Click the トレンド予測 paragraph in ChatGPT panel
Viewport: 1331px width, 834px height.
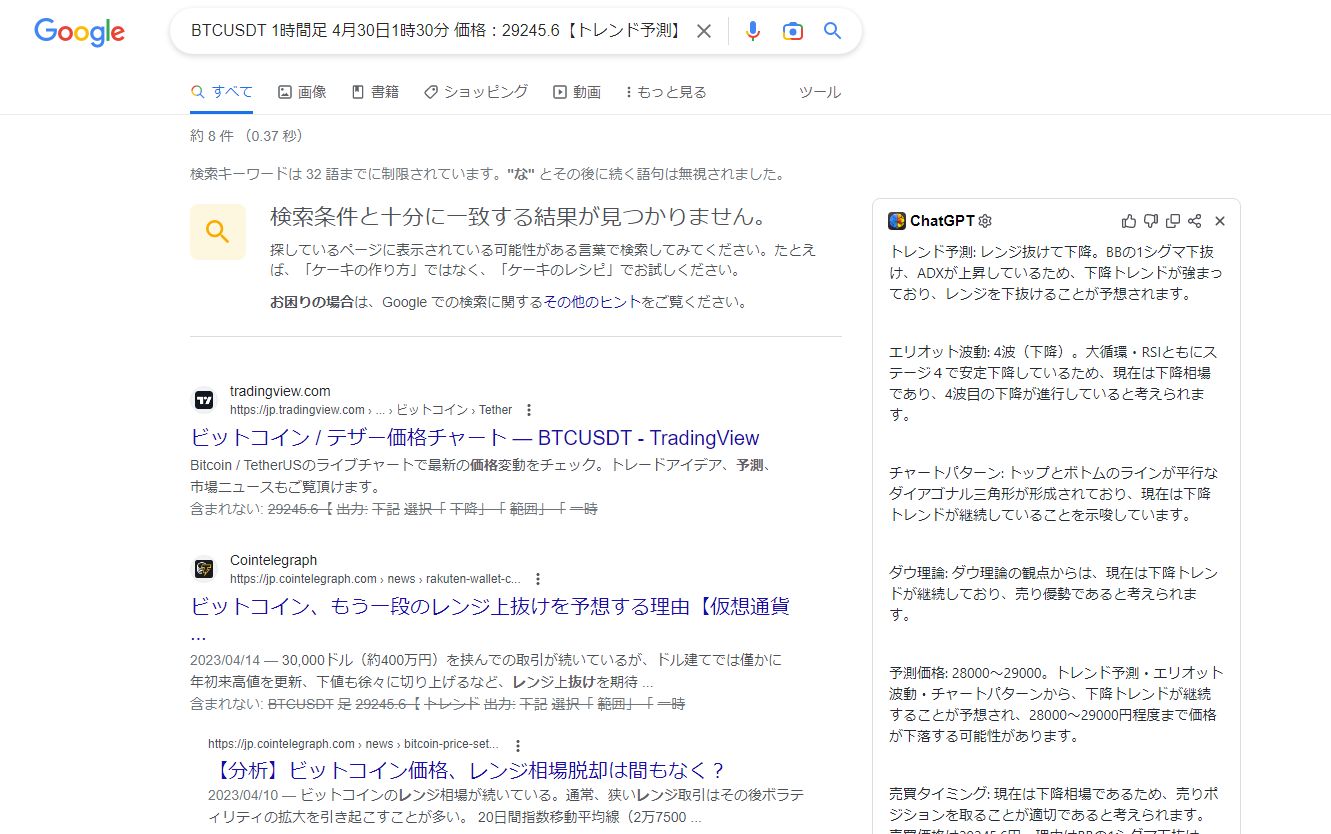pos(1055,273)
